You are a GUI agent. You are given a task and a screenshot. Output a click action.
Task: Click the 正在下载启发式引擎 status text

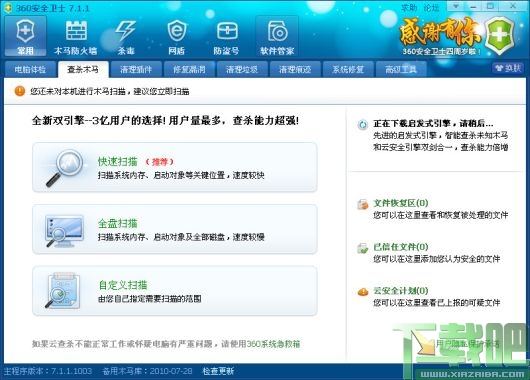tap(433, 124)
